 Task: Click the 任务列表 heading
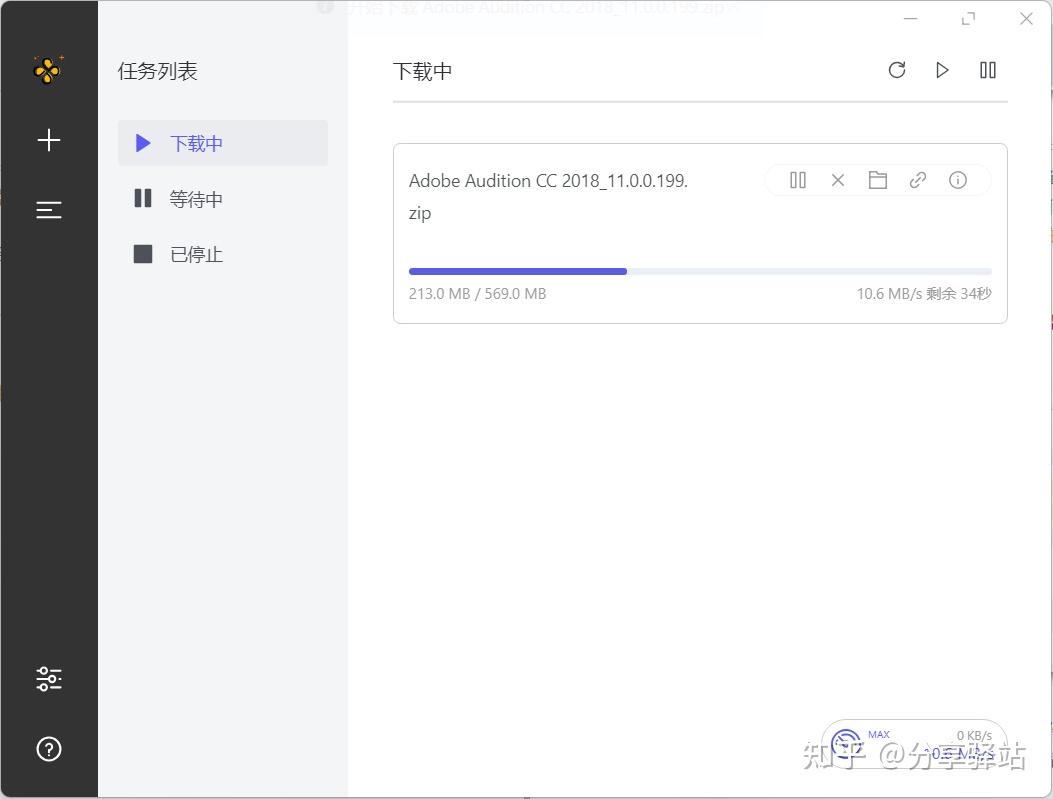tap(158, 70)
